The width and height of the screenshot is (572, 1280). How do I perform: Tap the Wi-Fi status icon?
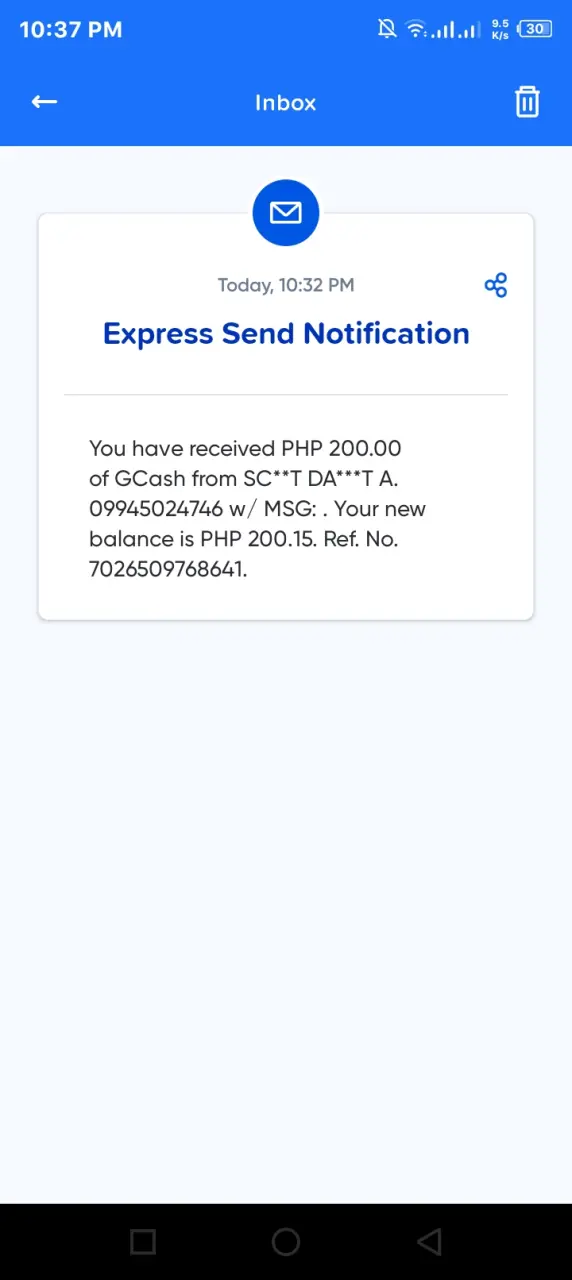click(416, 29)
